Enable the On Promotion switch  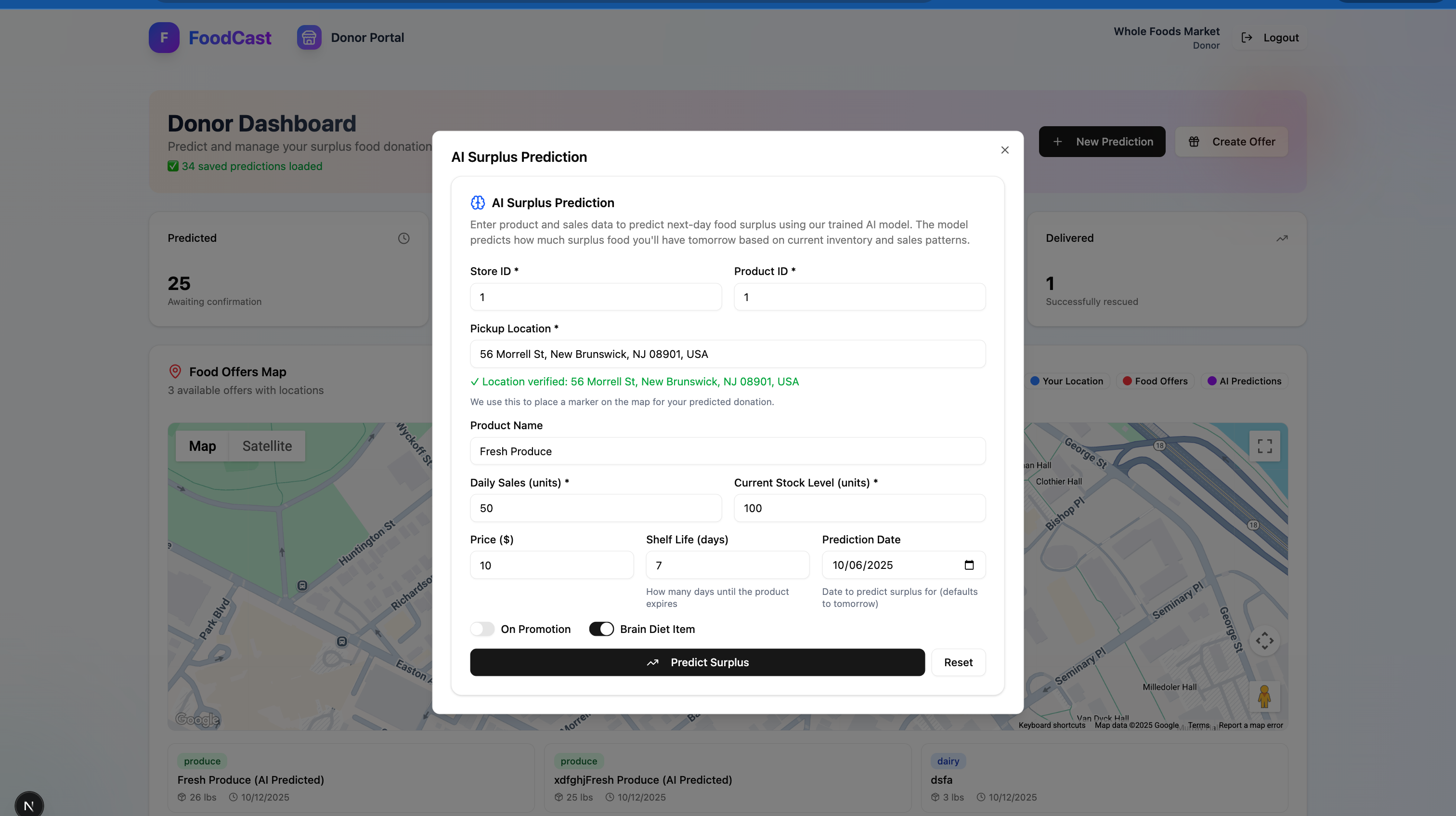pos(482,629)
